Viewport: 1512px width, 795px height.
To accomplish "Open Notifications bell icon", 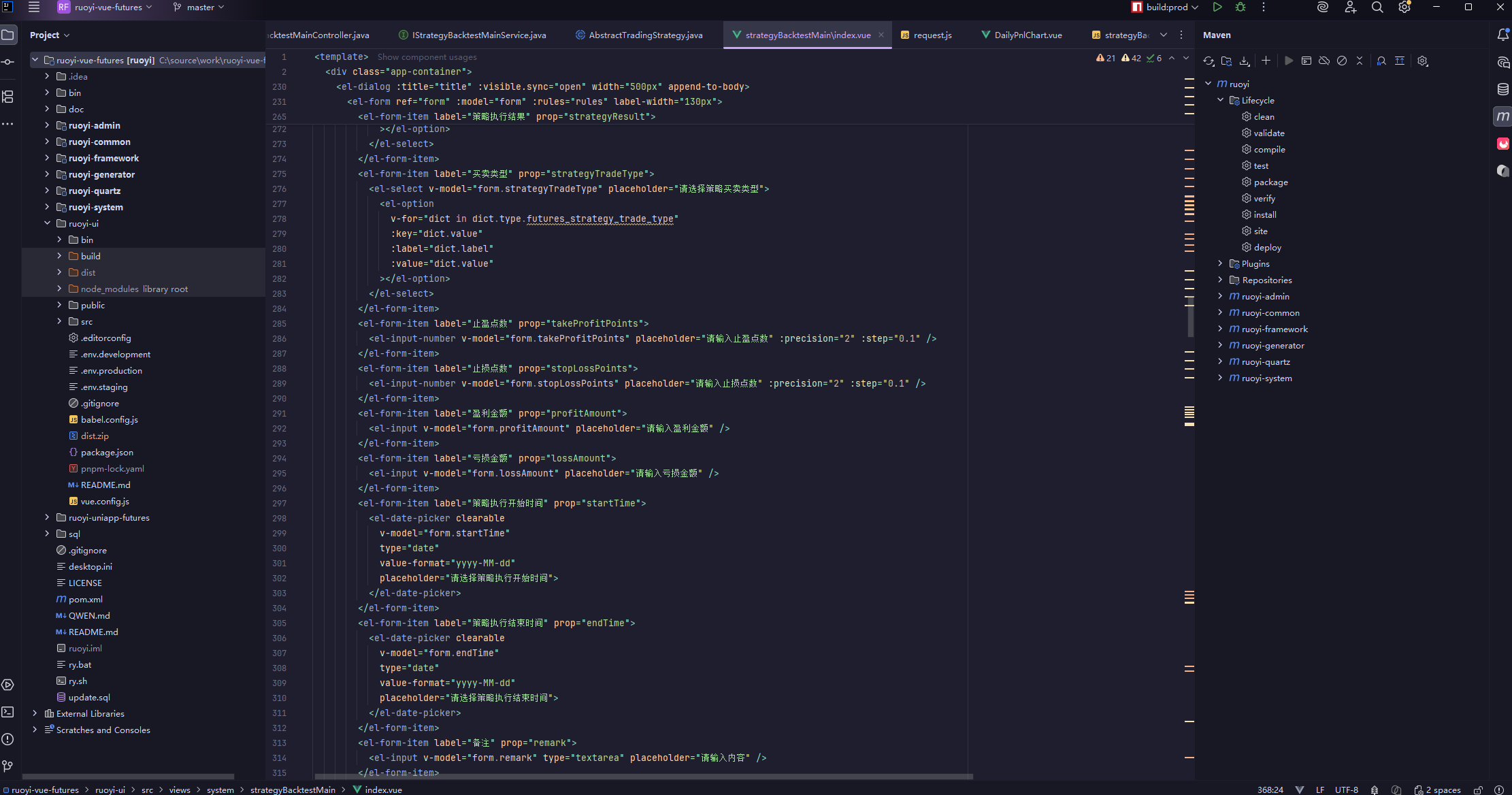I will click(1502, 35).
